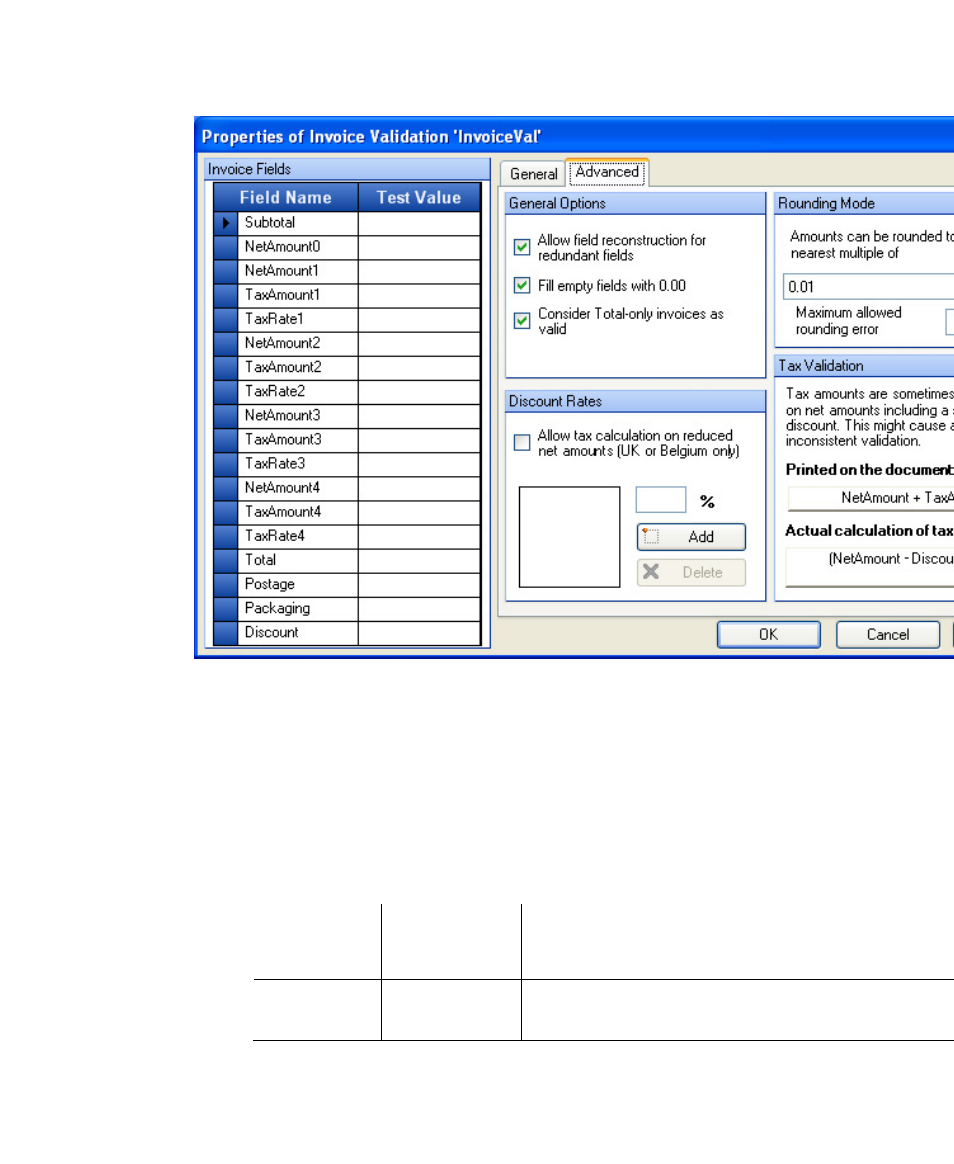Click the Test Value cell for Postage
Image resolution: width=954 pixels, height=1164 pixels.
419,584
